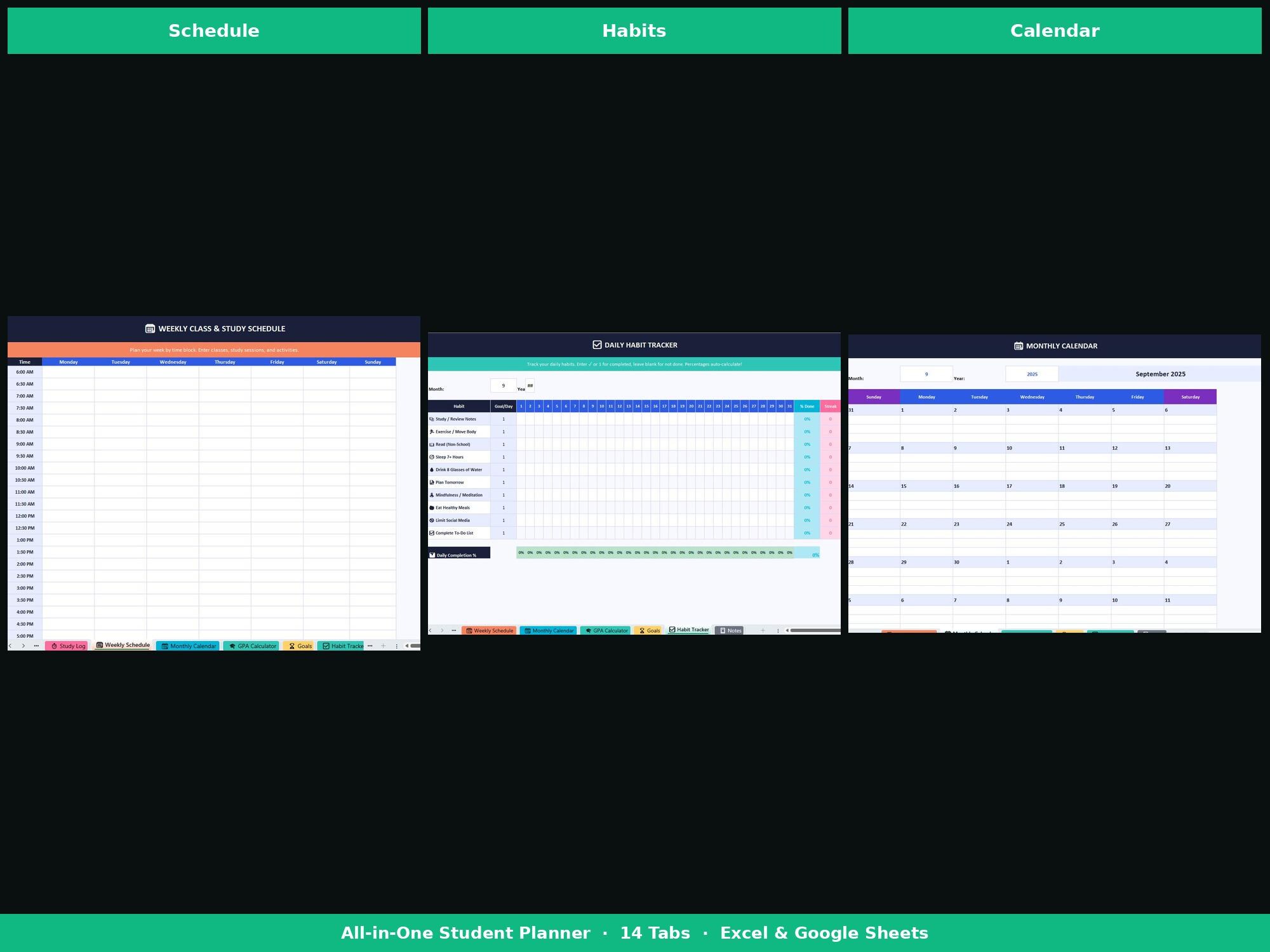Open Notes tab in Habits sheet
The width and height of the screenshot is (1270, 952).
tap(729, 630)
